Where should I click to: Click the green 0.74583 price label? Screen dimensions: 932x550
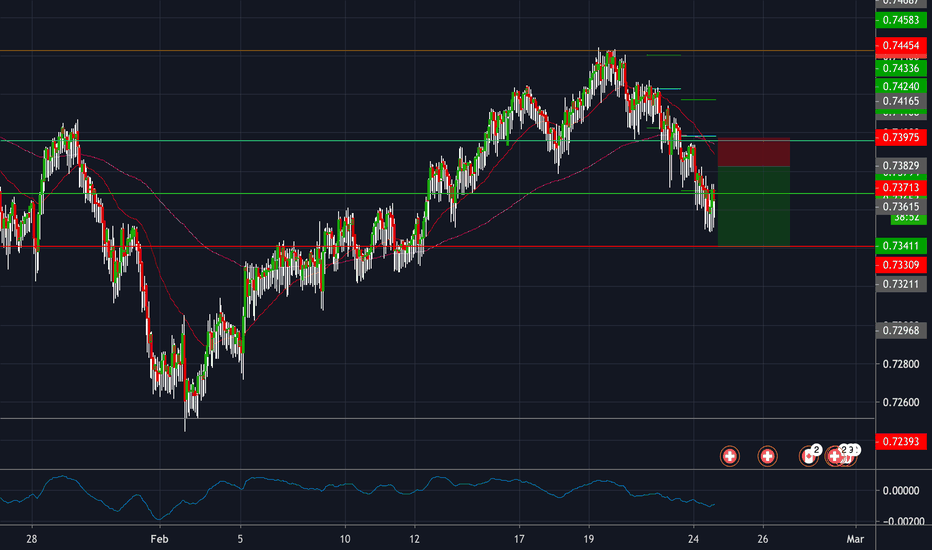[x=900, y=20]
